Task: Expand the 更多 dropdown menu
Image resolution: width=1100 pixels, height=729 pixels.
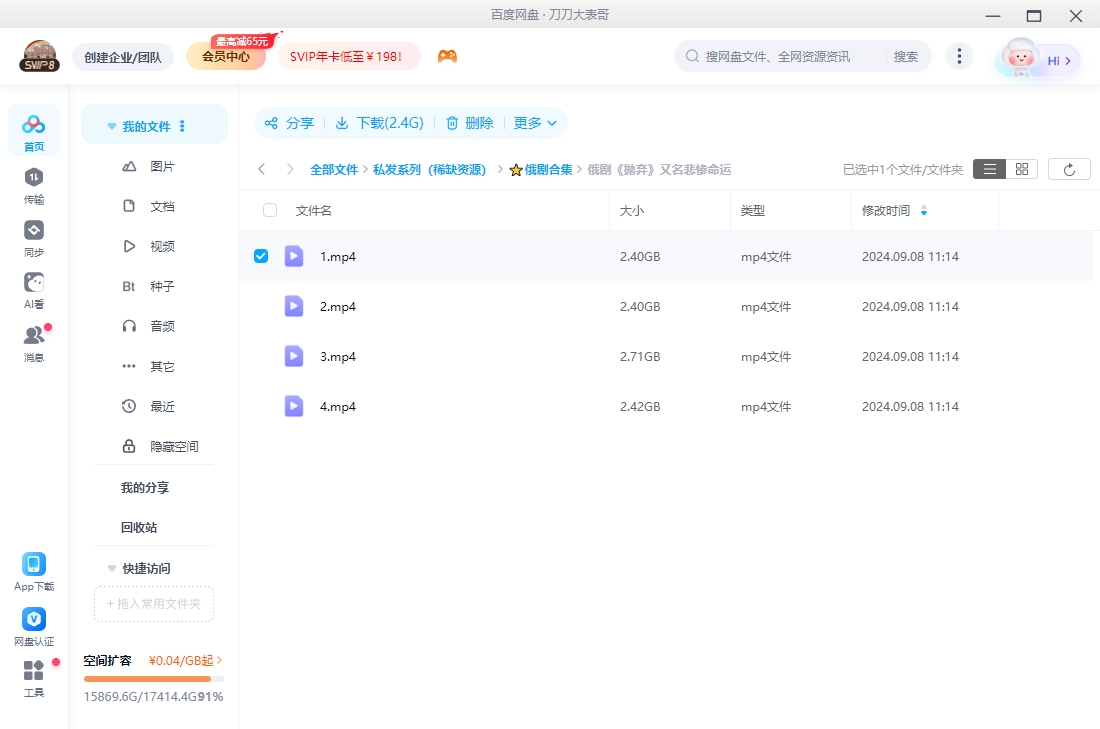Action: tap(535, 123)
